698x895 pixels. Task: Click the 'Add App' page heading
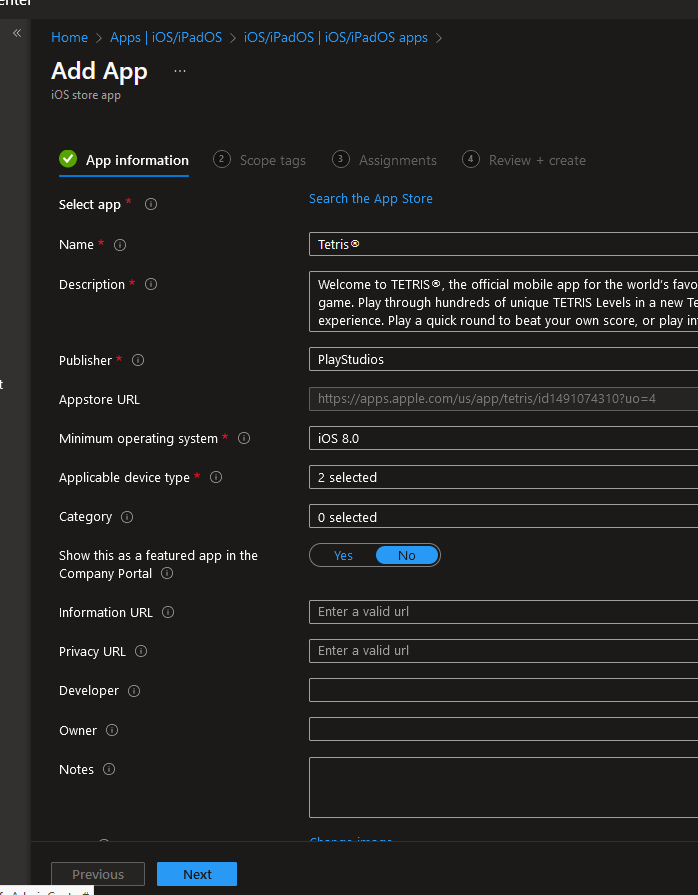99,71
